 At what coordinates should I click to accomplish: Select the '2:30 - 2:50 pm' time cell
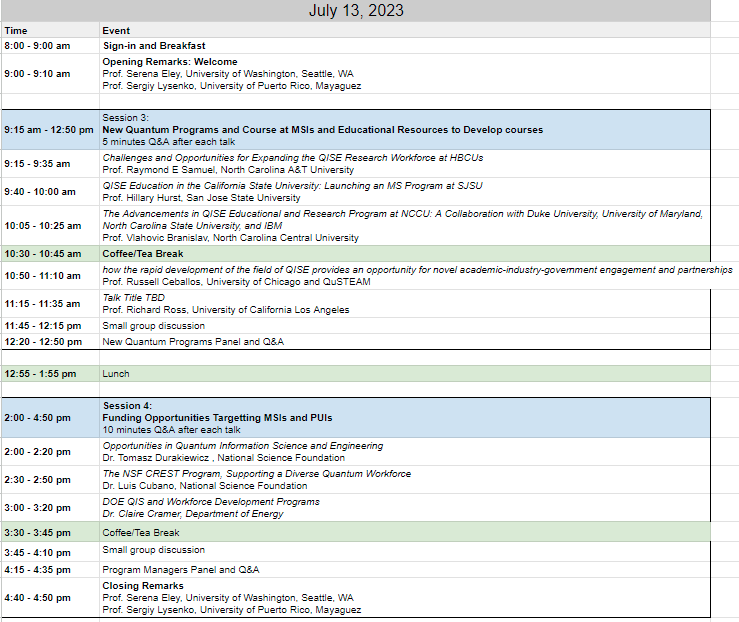click(50, 480)
